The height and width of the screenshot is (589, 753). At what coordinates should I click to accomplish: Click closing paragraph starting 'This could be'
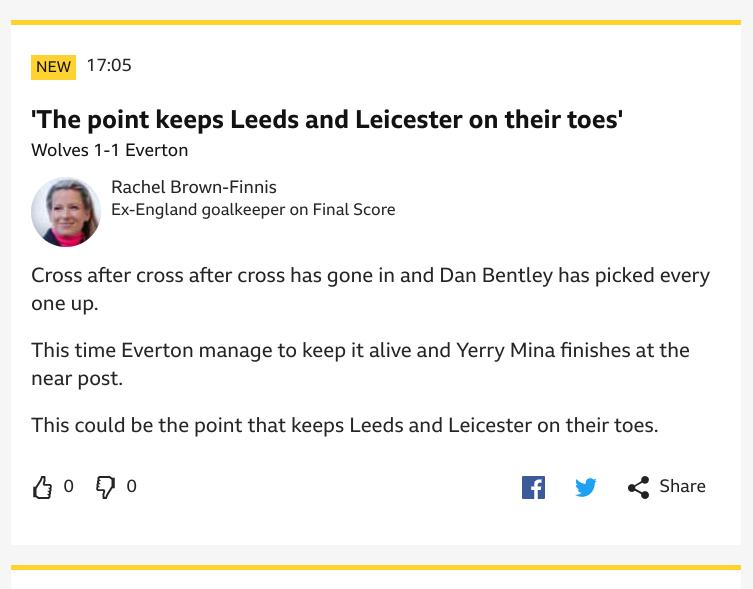point(345,426)
